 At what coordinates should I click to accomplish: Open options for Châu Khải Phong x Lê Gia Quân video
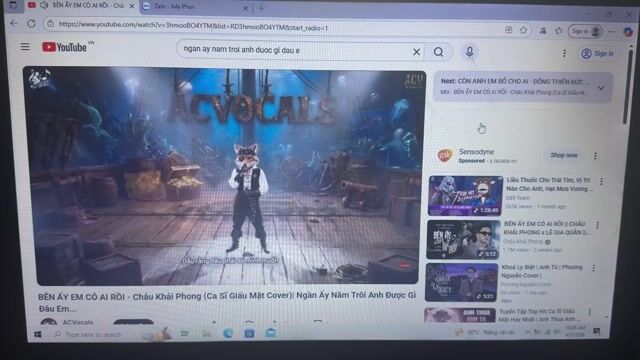[x=597, y=225]
